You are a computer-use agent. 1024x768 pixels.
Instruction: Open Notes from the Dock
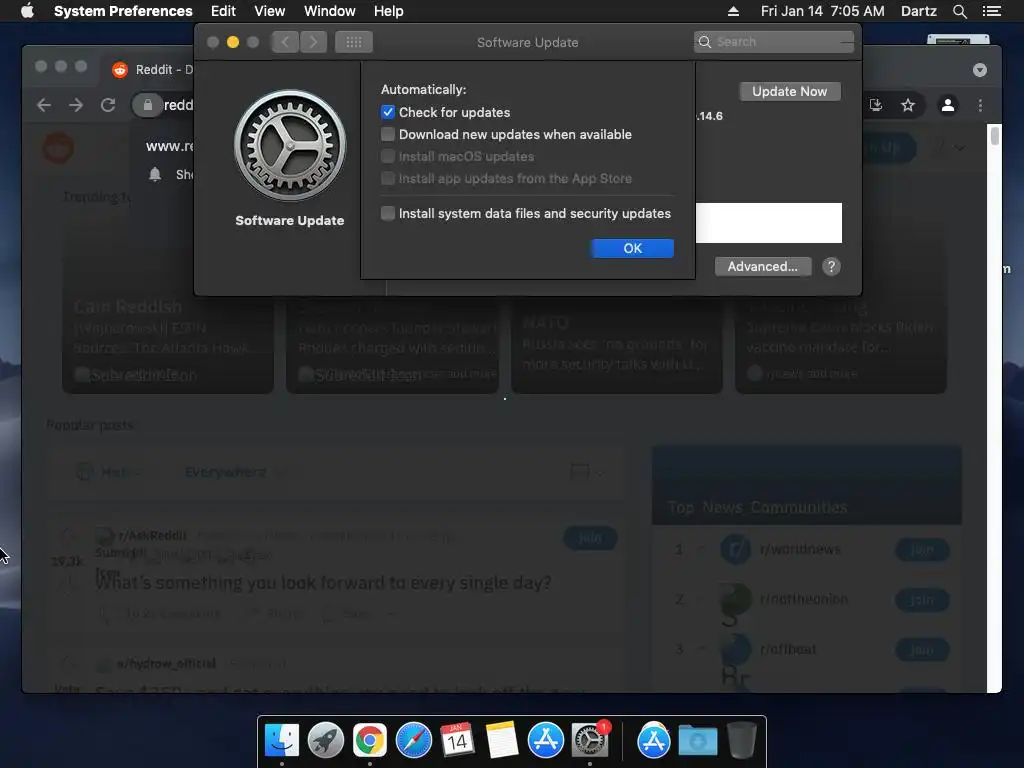point(502,740)
